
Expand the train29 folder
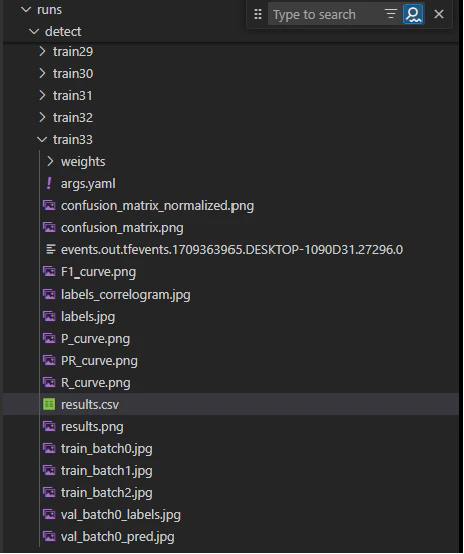pos(42,52)
